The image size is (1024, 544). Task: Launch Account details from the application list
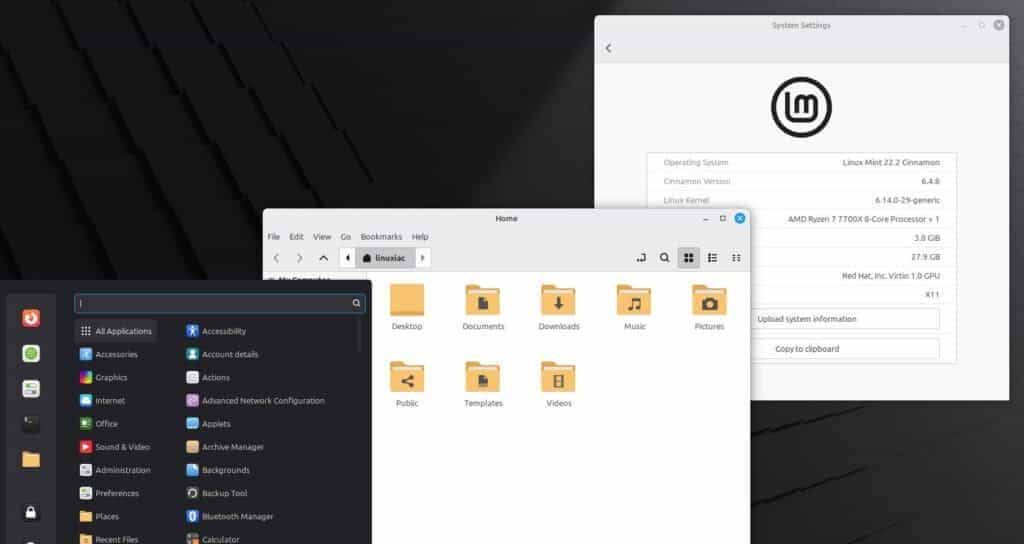click(222, 355)
